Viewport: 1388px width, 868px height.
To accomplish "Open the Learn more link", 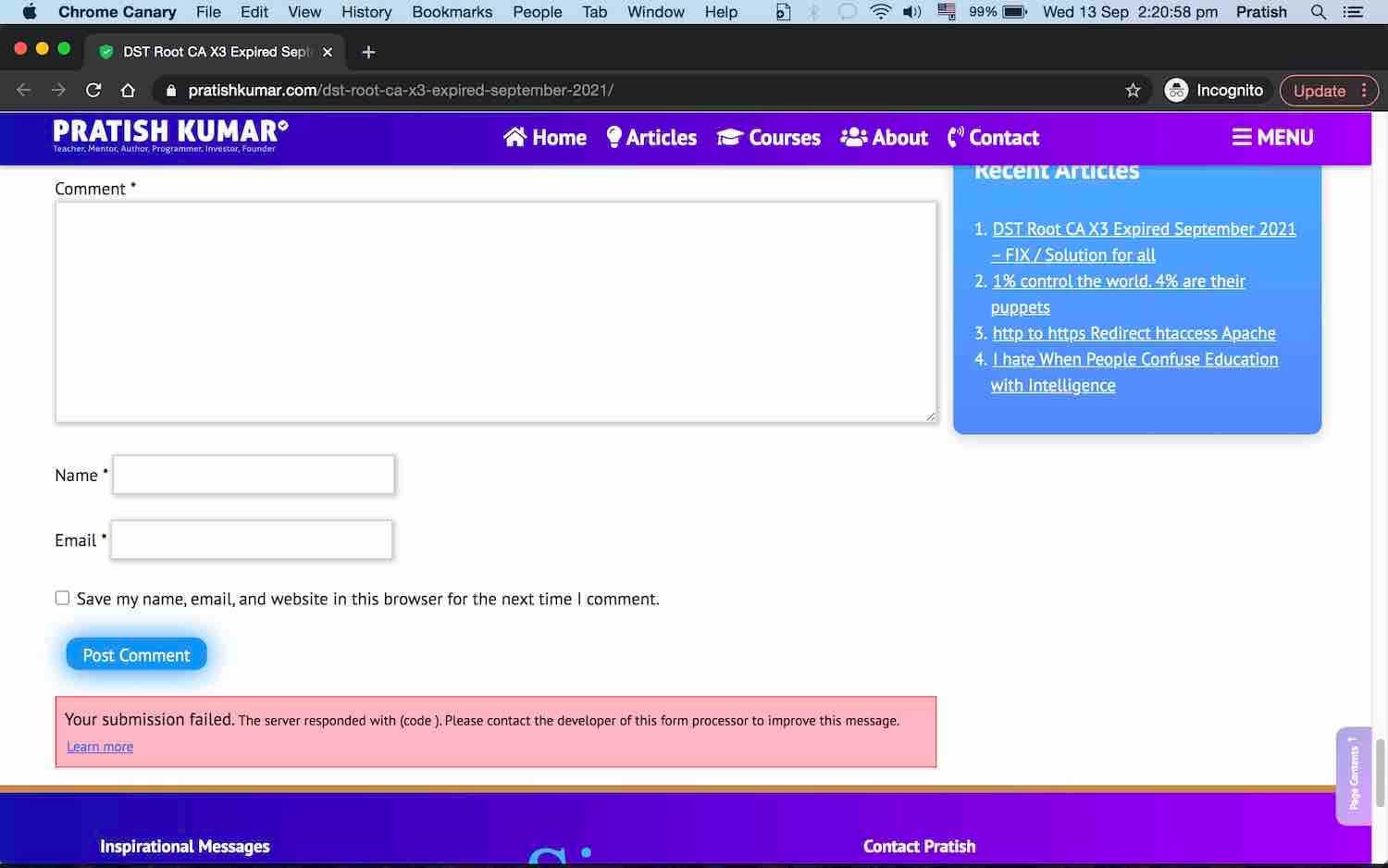I will [99, 746].
